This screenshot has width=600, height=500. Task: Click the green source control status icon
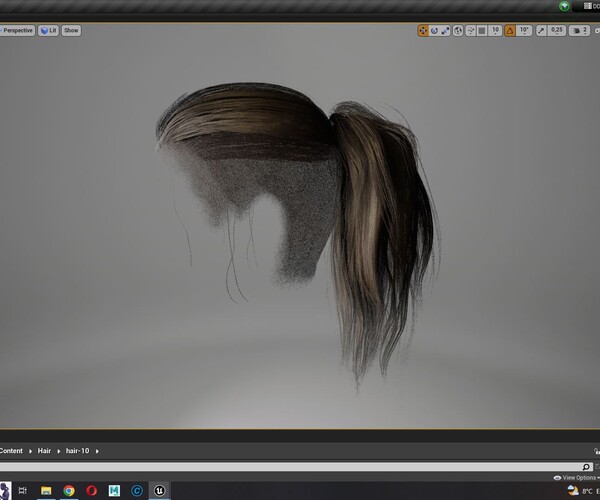pyautogui.click(x=564, y=6)
